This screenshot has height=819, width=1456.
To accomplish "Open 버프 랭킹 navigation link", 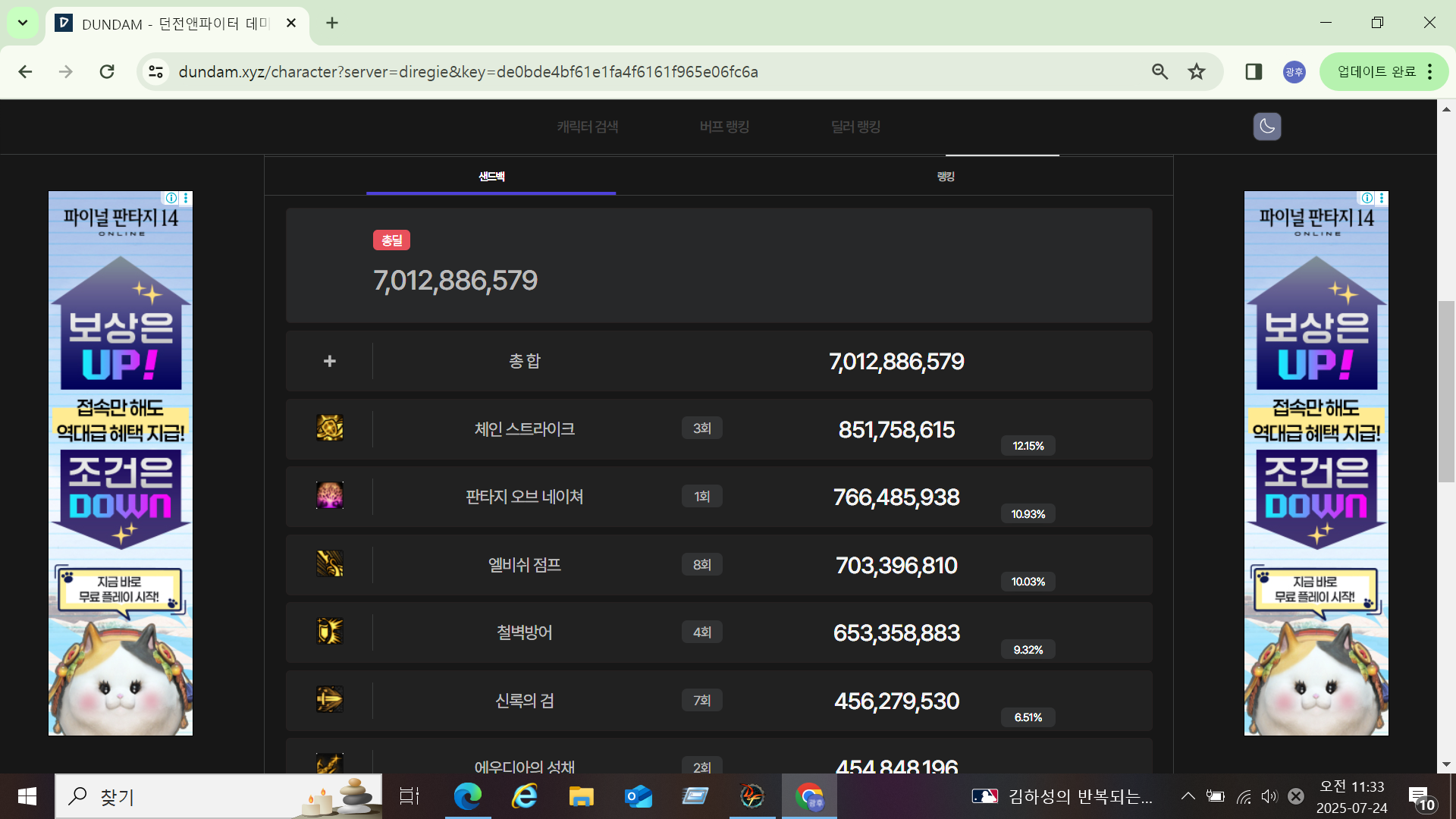I will 724,127.
